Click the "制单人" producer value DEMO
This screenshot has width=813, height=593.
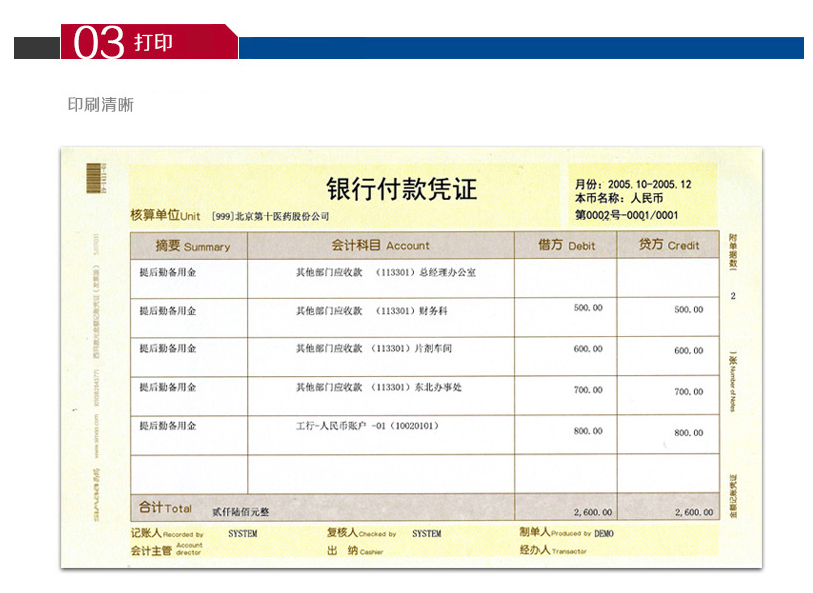tap(604, 534)
